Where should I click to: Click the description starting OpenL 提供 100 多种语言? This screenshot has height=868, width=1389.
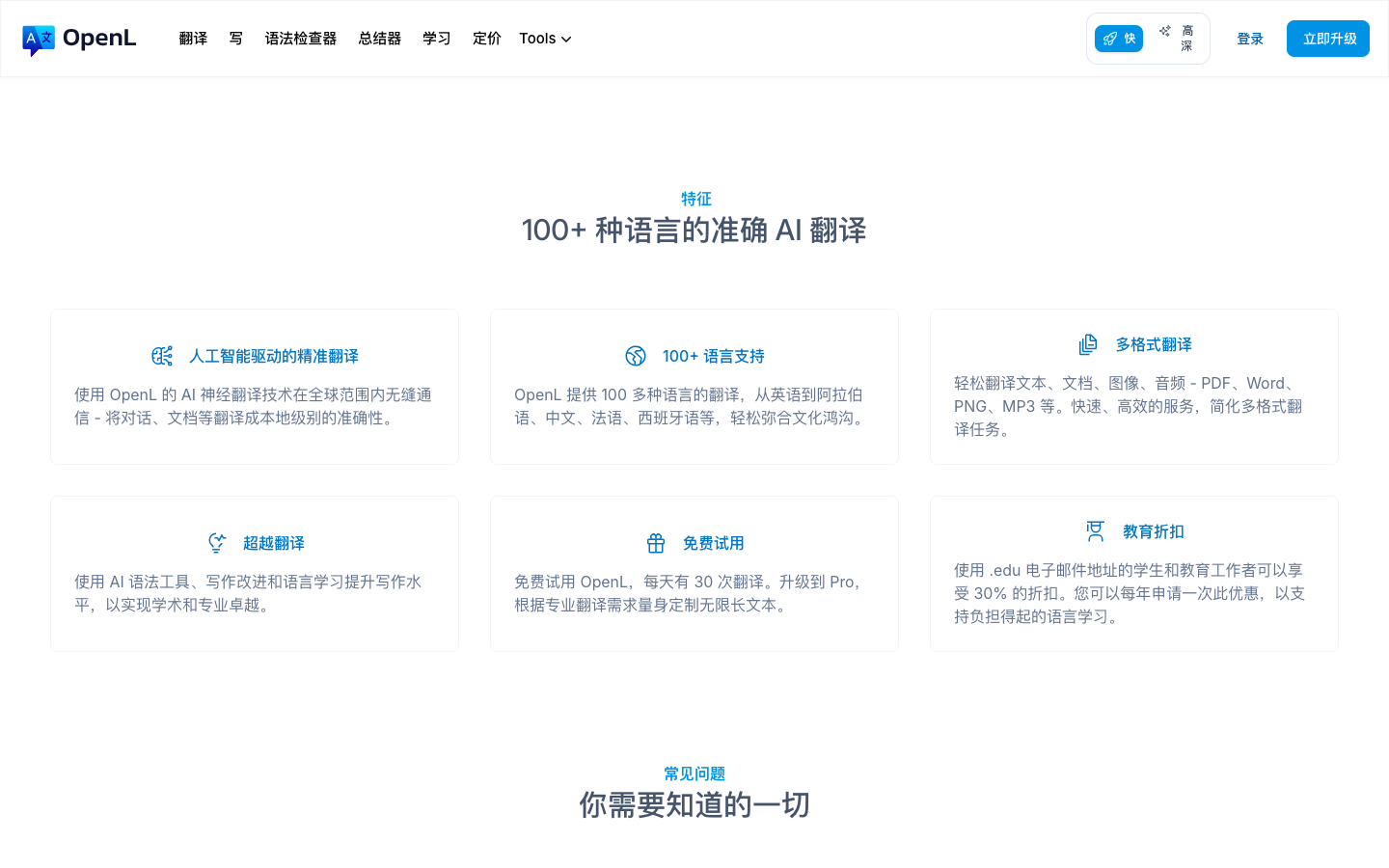pos(693,406)
